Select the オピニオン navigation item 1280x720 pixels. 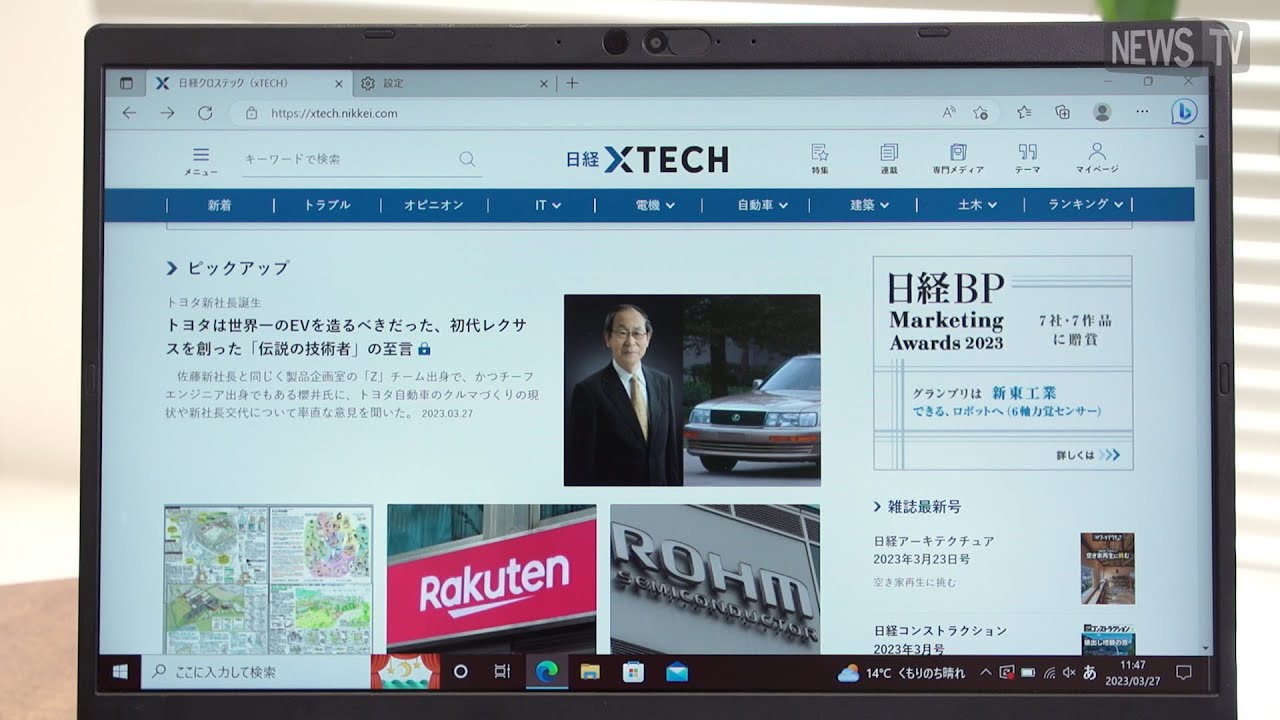[x=434, y=205]
